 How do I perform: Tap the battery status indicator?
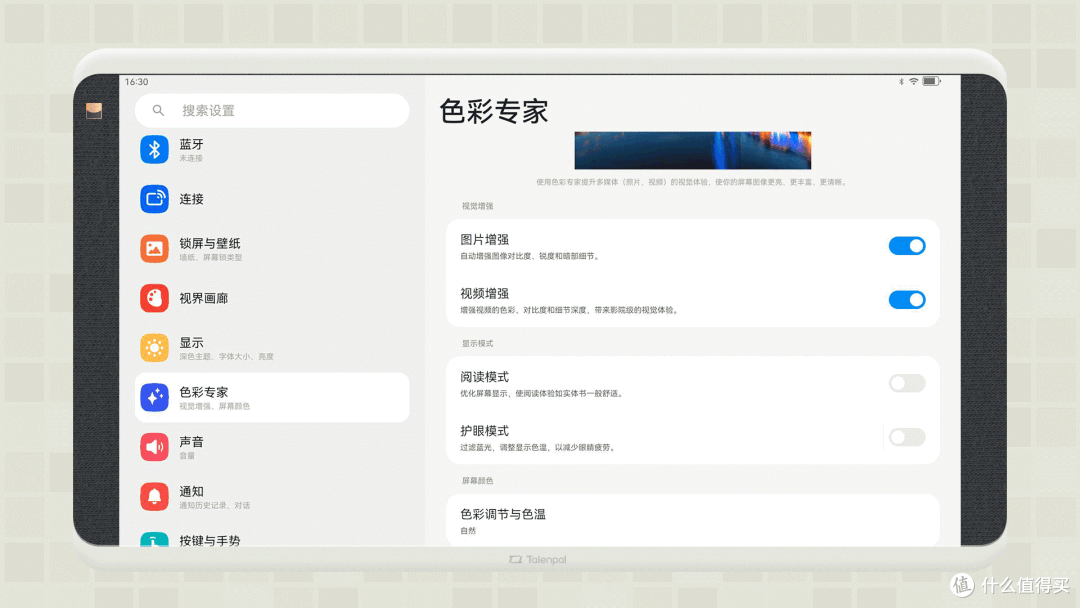[931, 81]
